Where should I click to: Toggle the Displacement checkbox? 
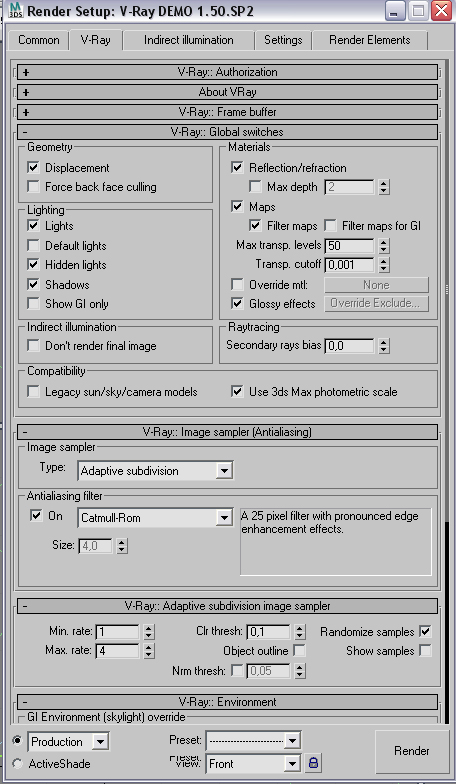34,168
